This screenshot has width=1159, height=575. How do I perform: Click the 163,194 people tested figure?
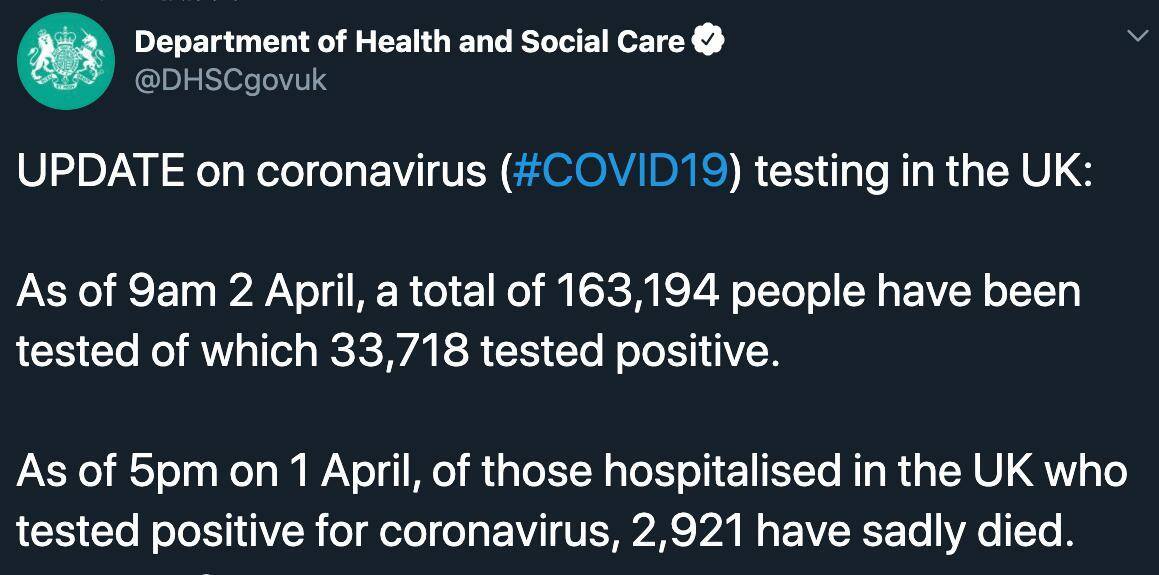click(637, 292)
